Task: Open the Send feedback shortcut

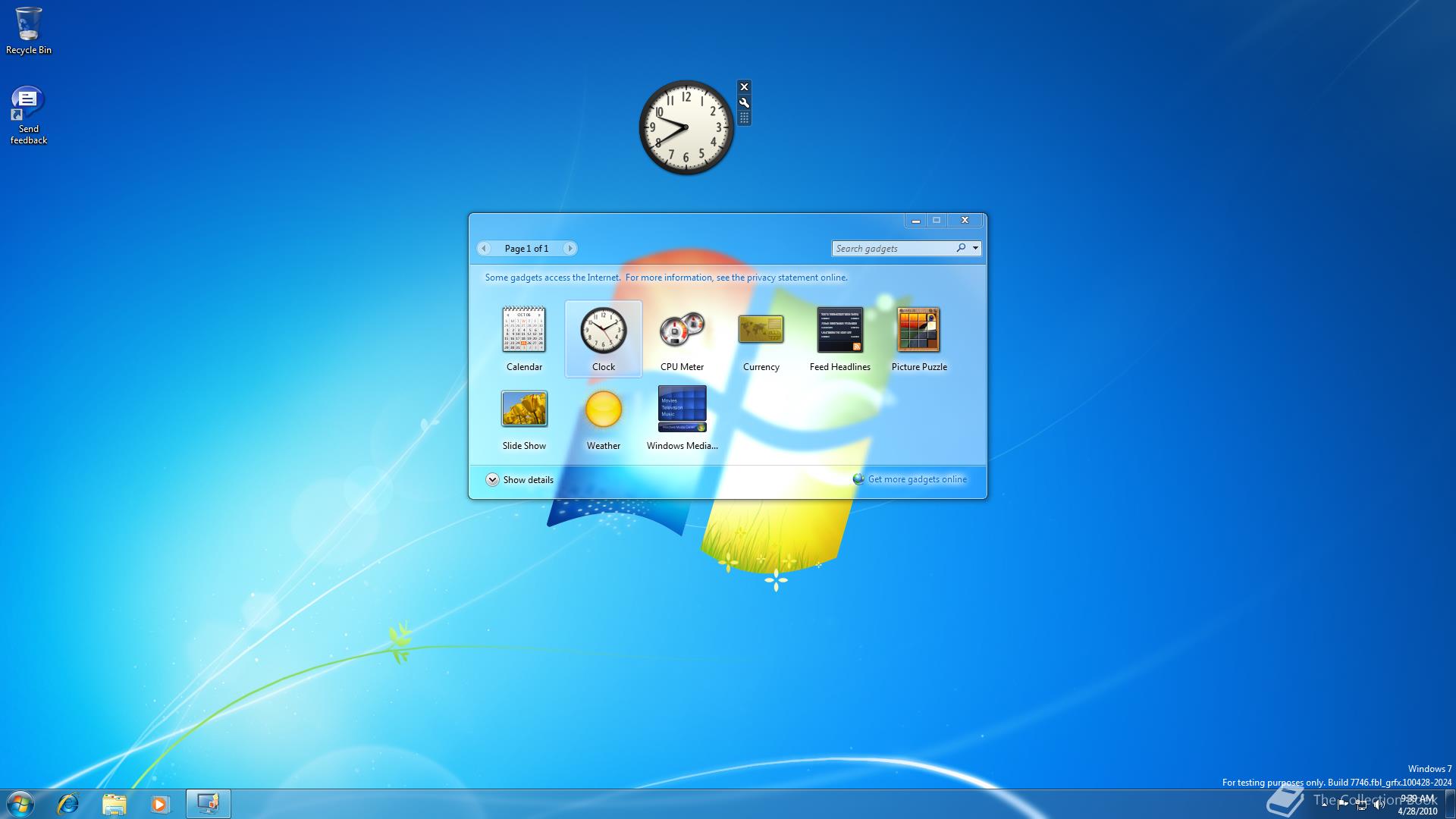Action: (29, 115)
